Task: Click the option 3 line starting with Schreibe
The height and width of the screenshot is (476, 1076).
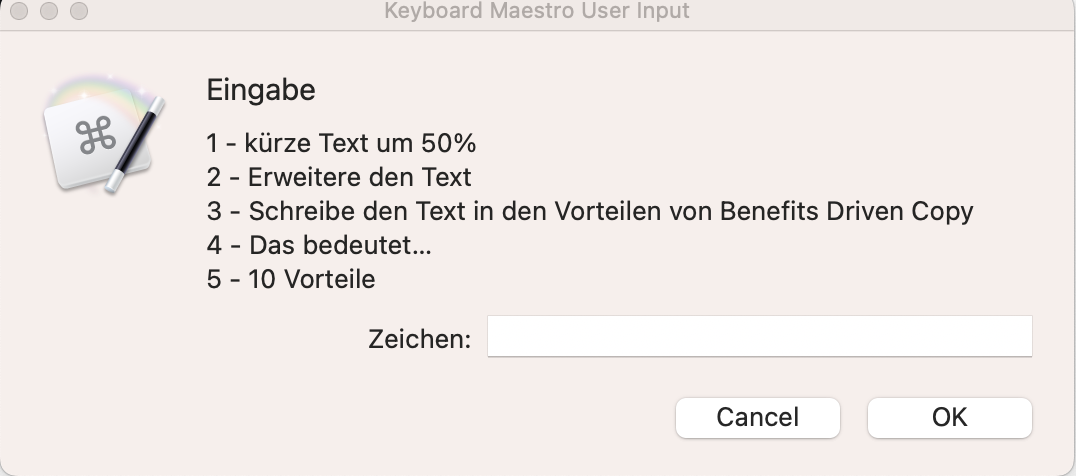Action: (590, 211)
